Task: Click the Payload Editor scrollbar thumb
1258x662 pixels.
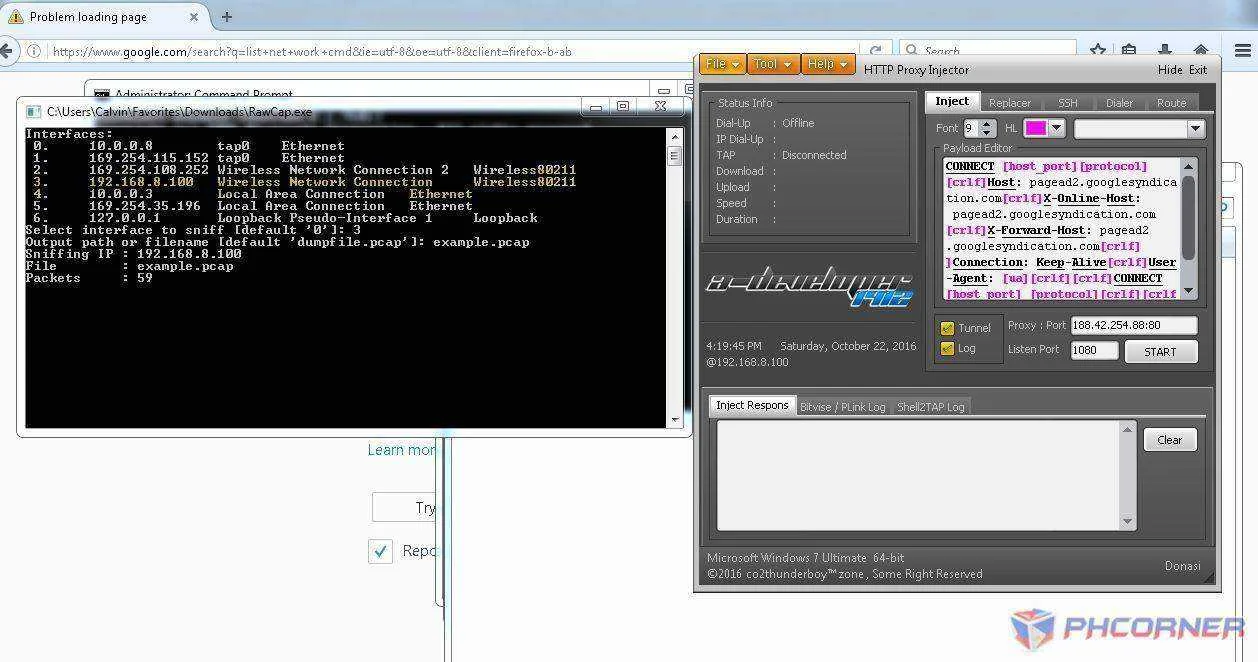Action: (x=1188, y=218)
